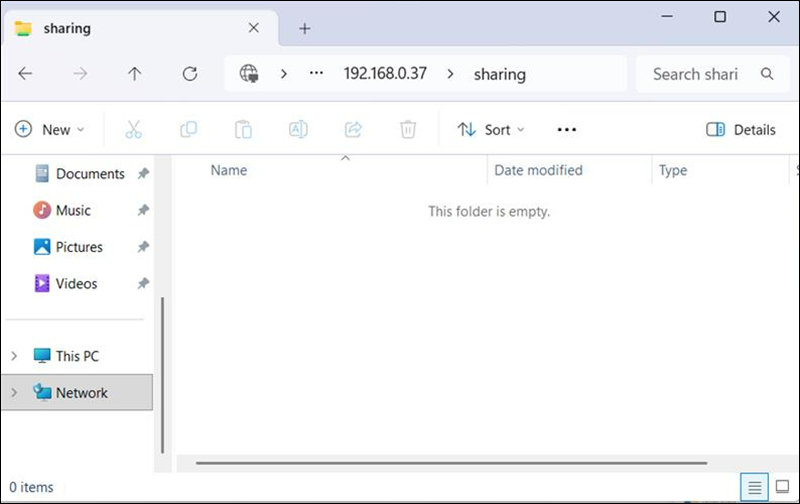Click the Share icon in toolbar
This screenshot has height=504, width=800.
[x=353, y=130]
